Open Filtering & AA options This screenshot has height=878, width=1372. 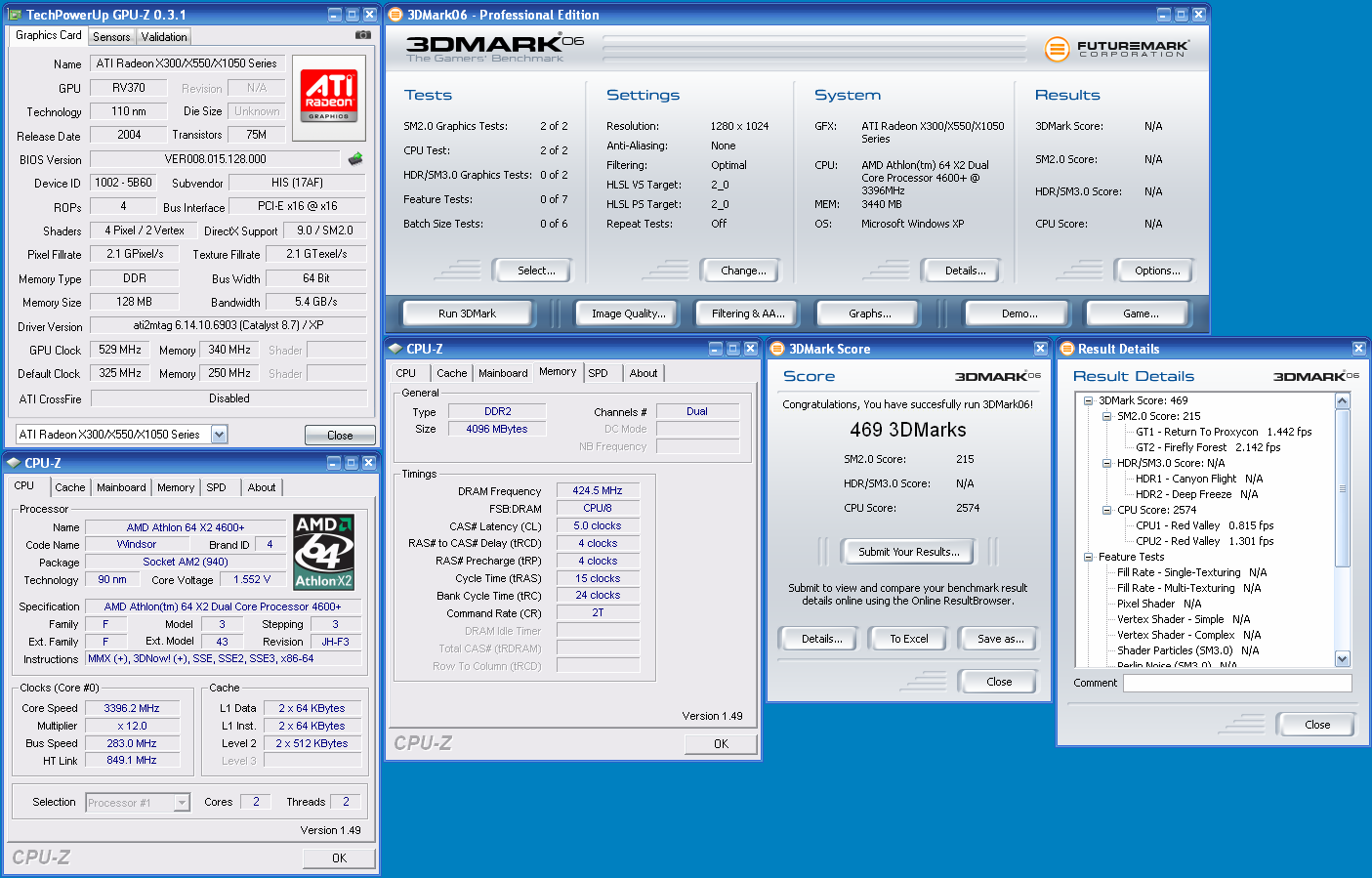[x=748, y=314]
